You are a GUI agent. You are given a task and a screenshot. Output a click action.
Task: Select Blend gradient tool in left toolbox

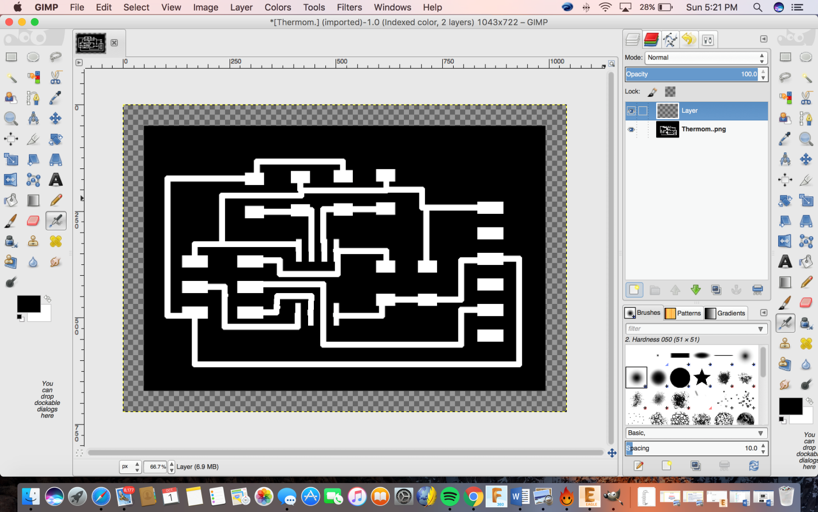33,200
